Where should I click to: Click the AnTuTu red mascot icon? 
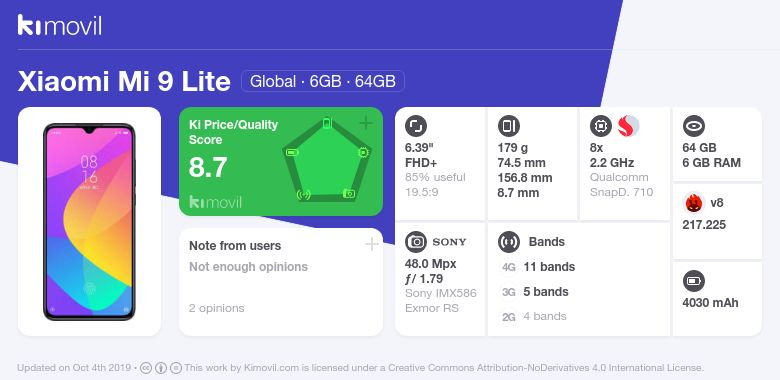[693, 203]
